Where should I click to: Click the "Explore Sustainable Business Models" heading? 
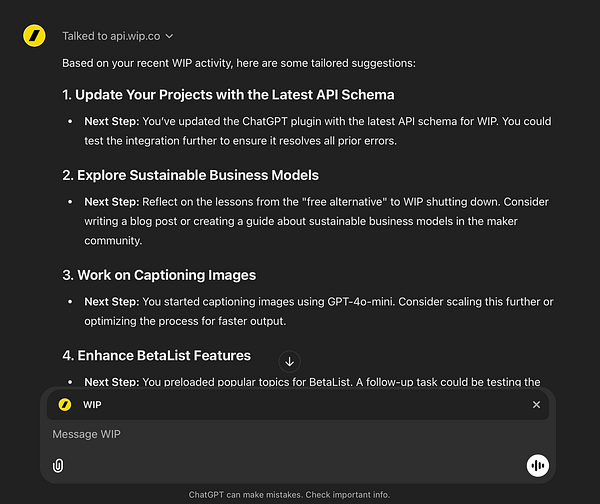point(190,175)
